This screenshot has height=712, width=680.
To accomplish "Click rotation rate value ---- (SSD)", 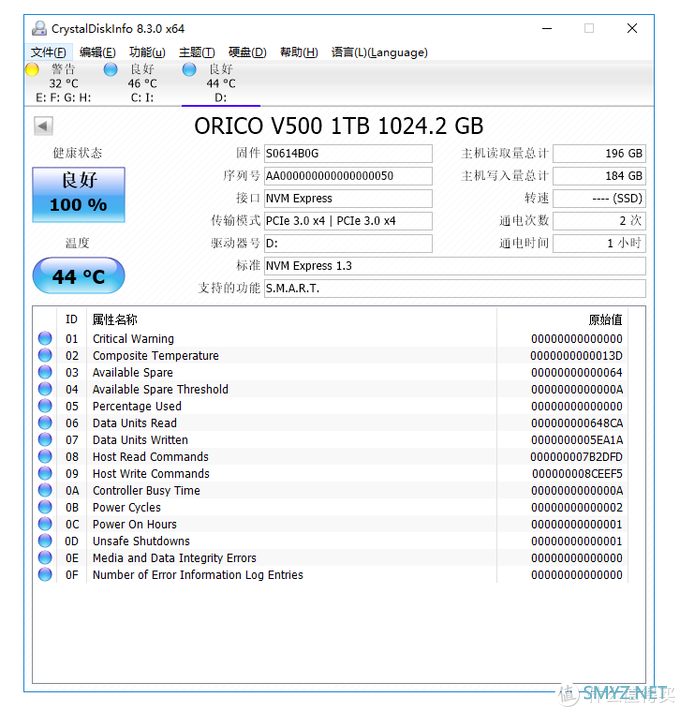I will [599, 198].
